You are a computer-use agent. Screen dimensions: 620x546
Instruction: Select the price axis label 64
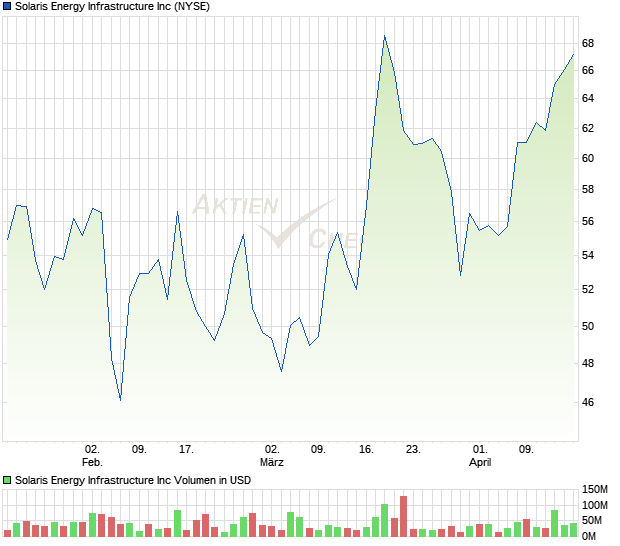588,98
